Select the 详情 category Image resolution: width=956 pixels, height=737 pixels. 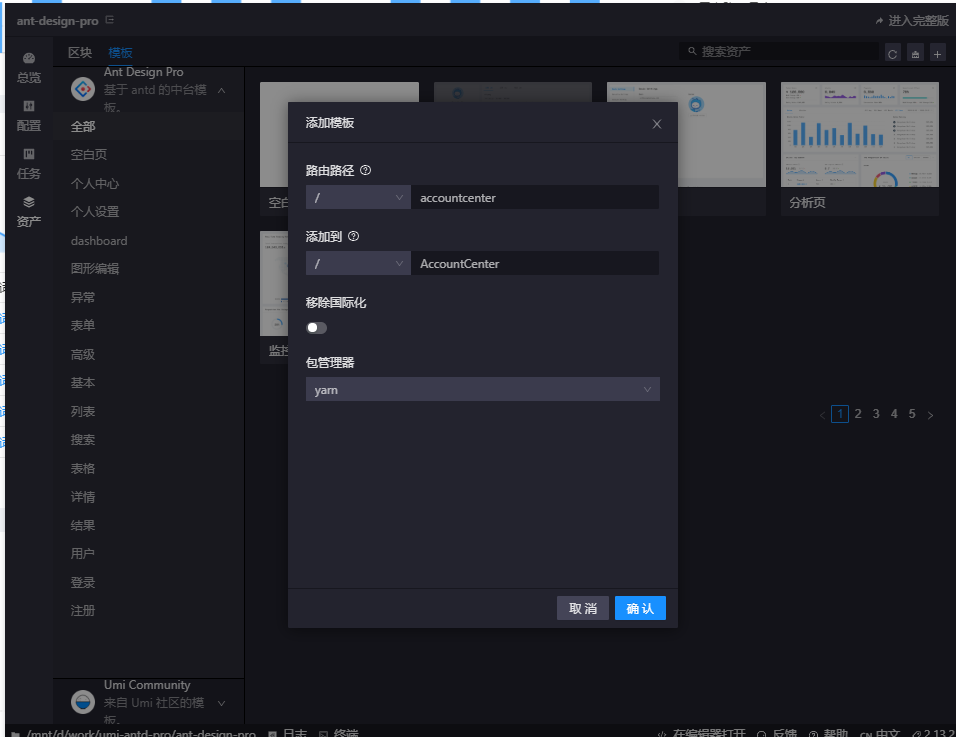149,496
